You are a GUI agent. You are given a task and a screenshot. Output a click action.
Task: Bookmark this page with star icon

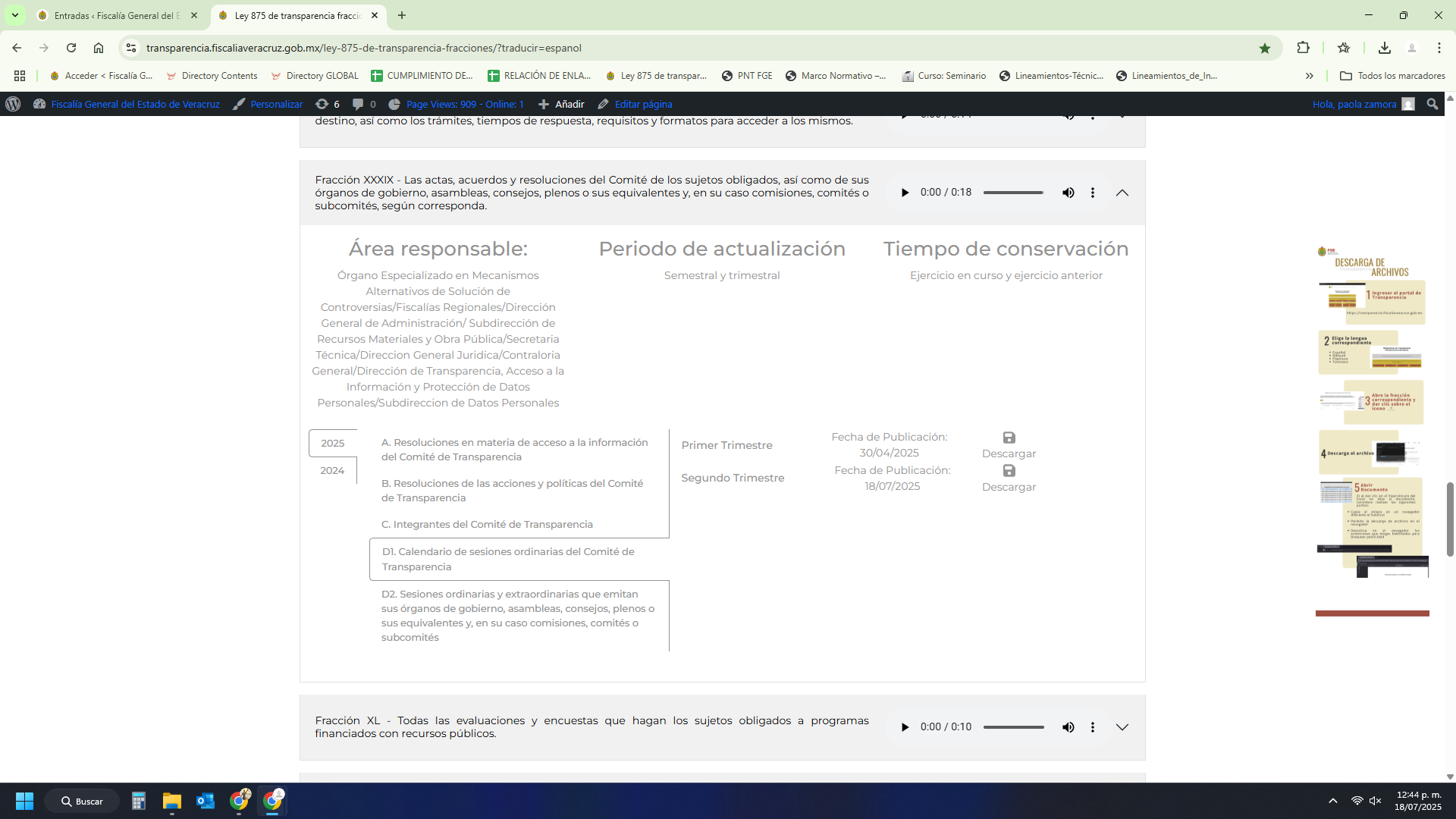pyautogui.click(x=1264, y=48)
